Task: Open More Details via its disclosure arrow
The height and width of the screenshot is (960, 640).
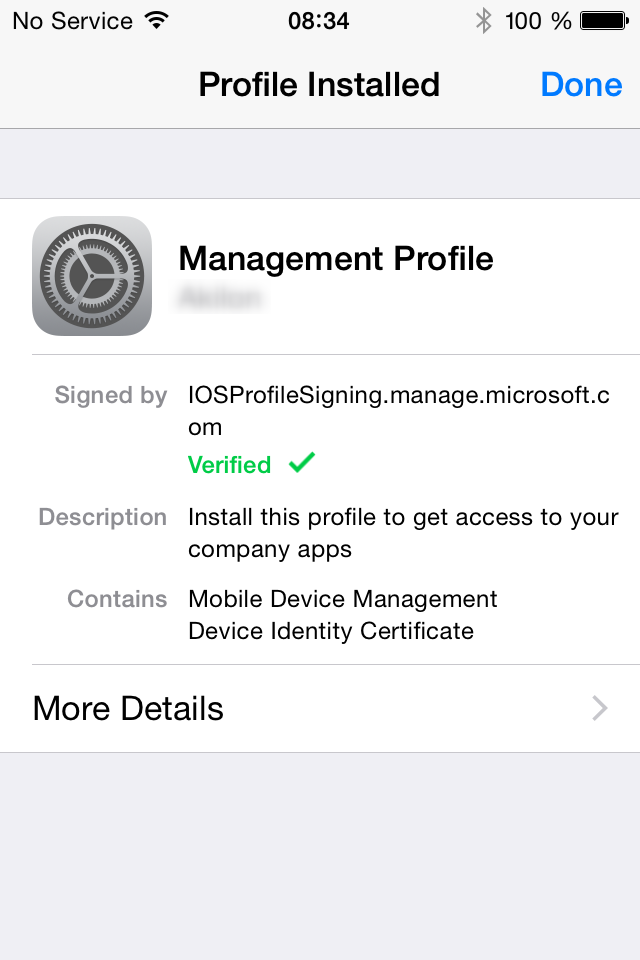Action: [x=598, y=708]
